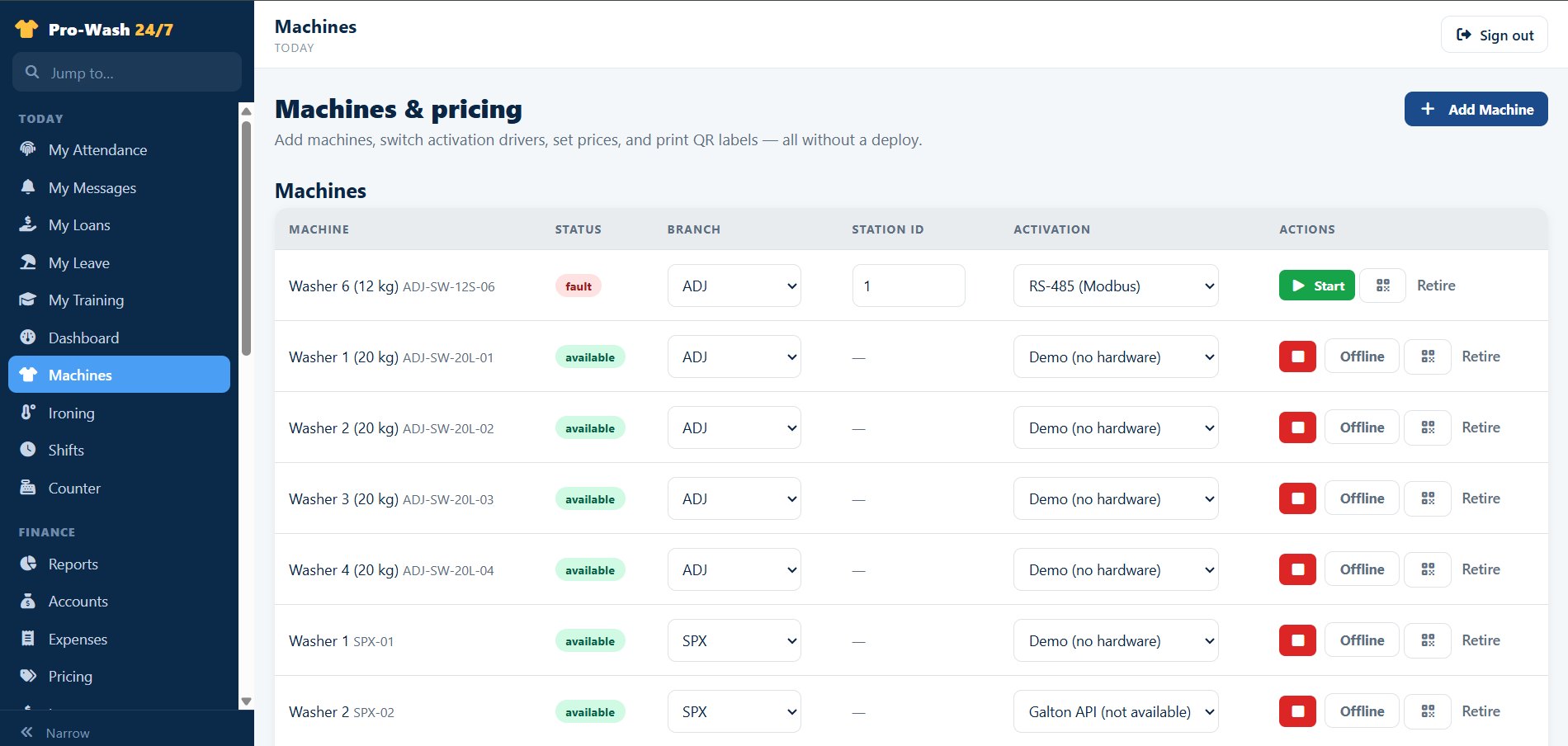The width and height of the screenshot is (1568, 746).
Task: Click red stop button for Washer 2 SPX-02
Action: (1297, 711)
